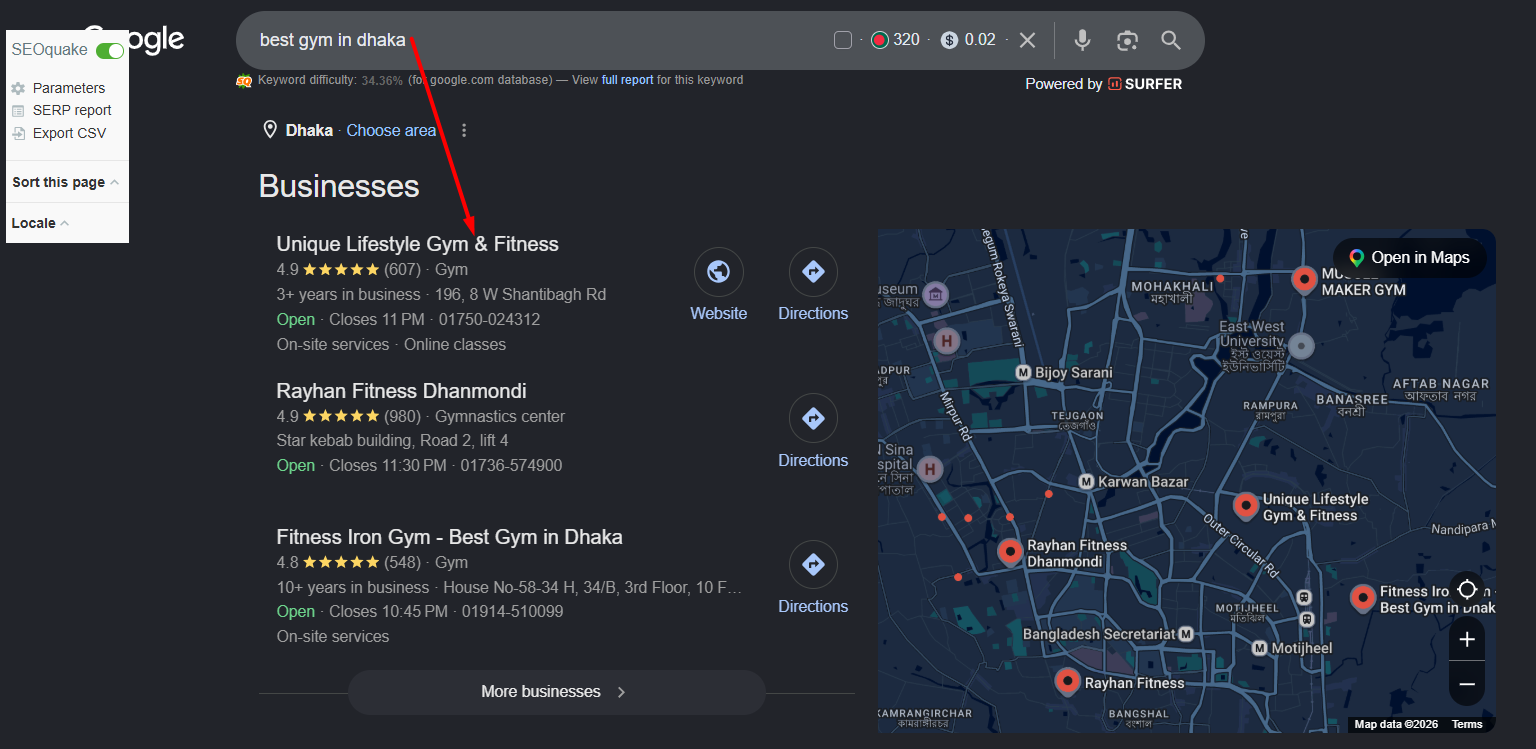
Task: Open Google Lens image search icon
Action: tap(1127, 40)
